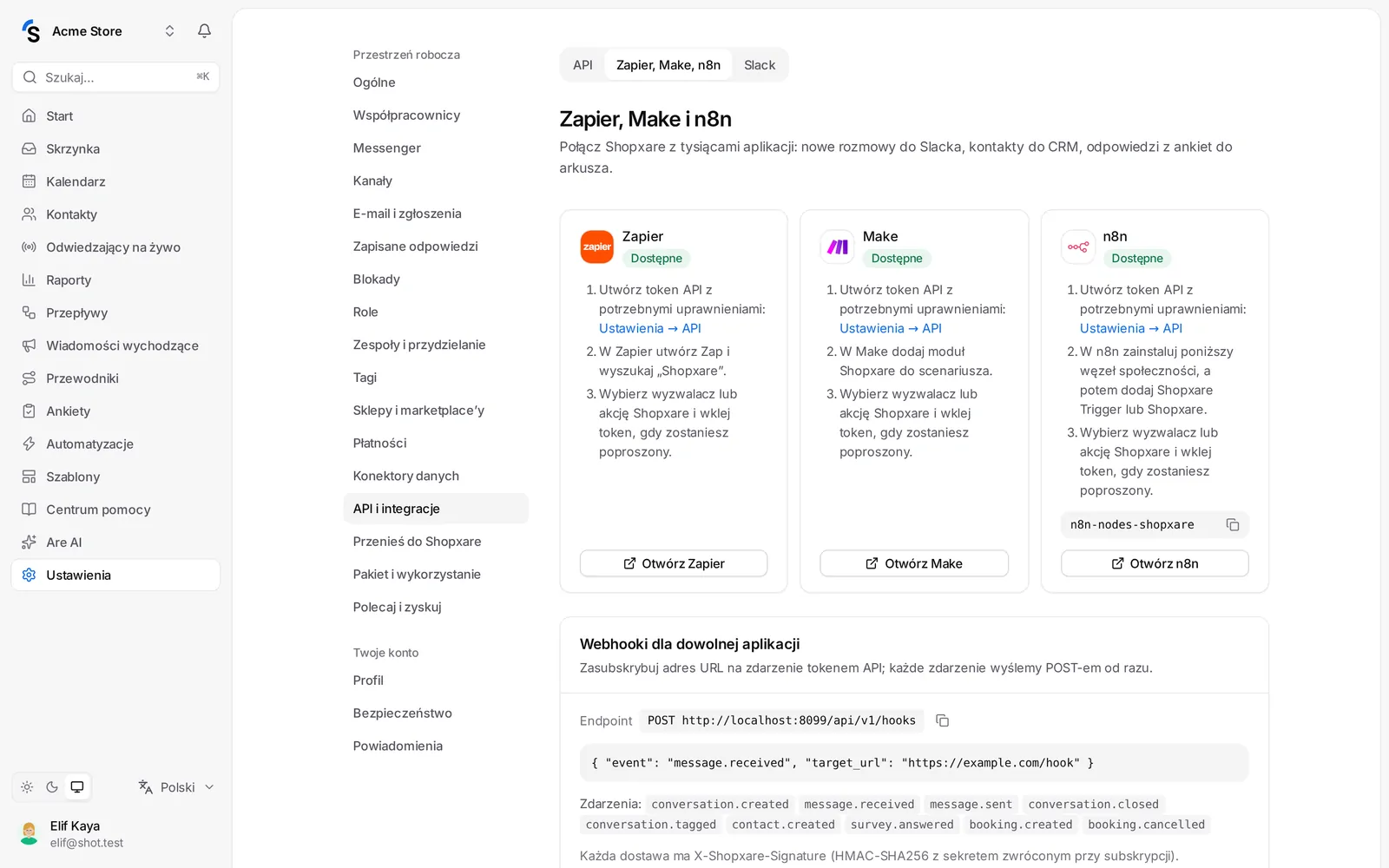The height and width of the screenshot is (868, 1389).
Task: Copy the webhook endpoint URL
Action: click(x=942, y=720)
